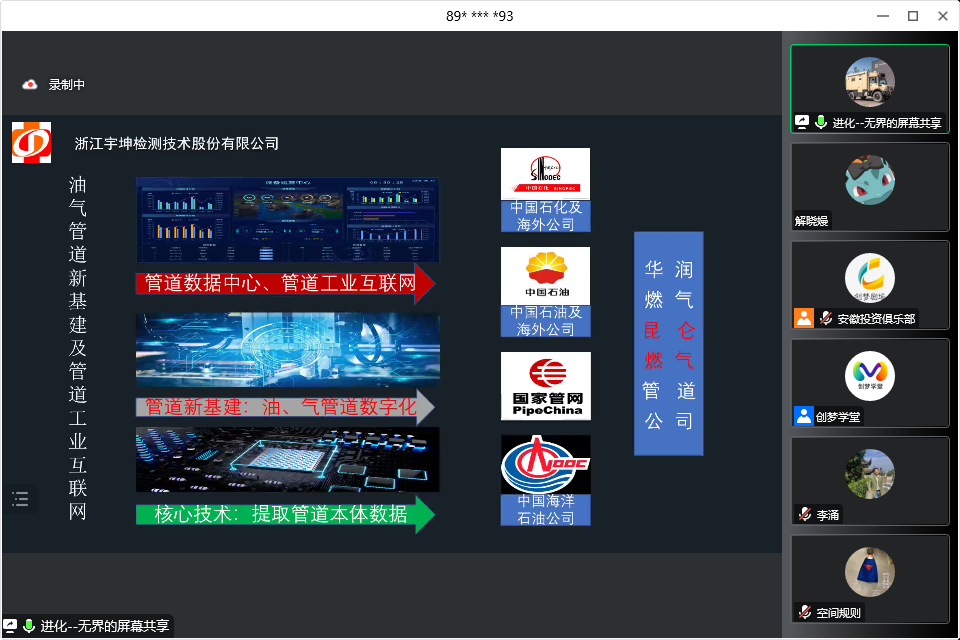Click the red arrow labeled 管道数据中心、管道工业互联网

[285, 284]
